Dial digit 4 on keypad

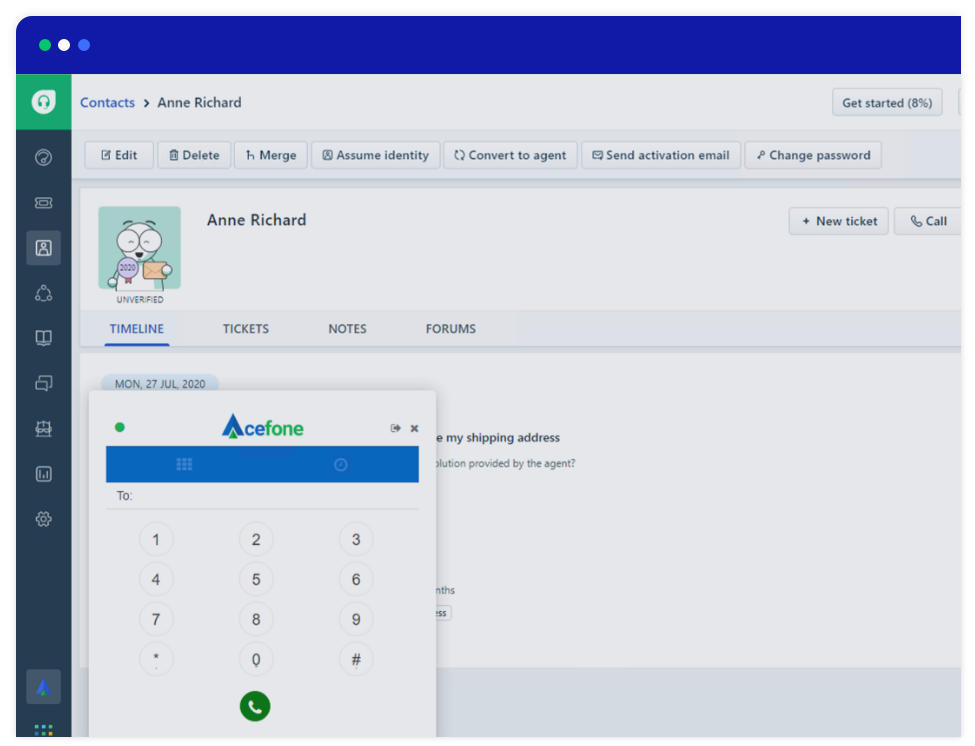(x=156, y=579)
